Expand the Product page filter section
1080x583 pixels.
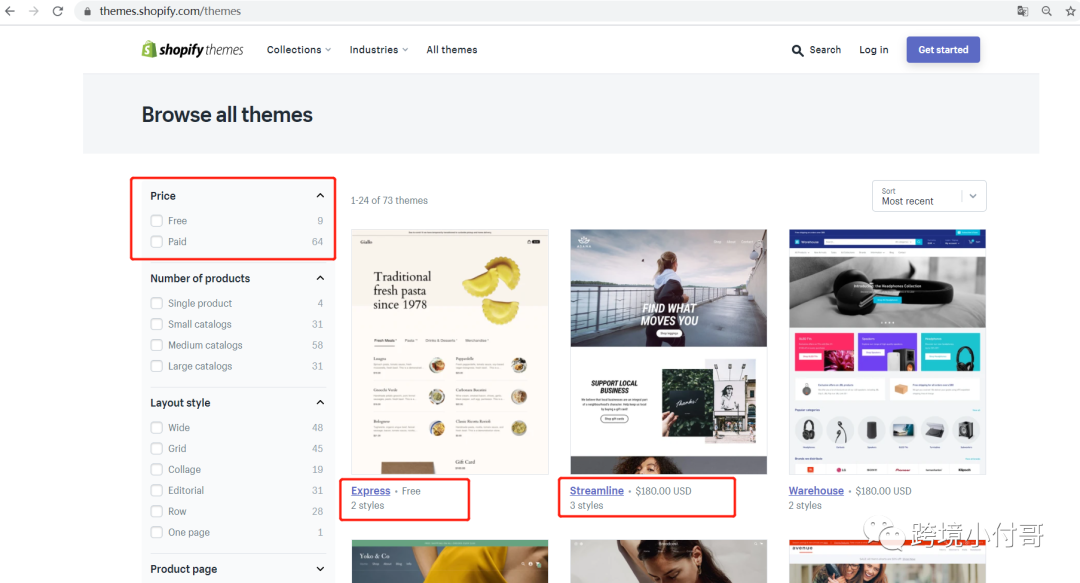coord(320,569)
